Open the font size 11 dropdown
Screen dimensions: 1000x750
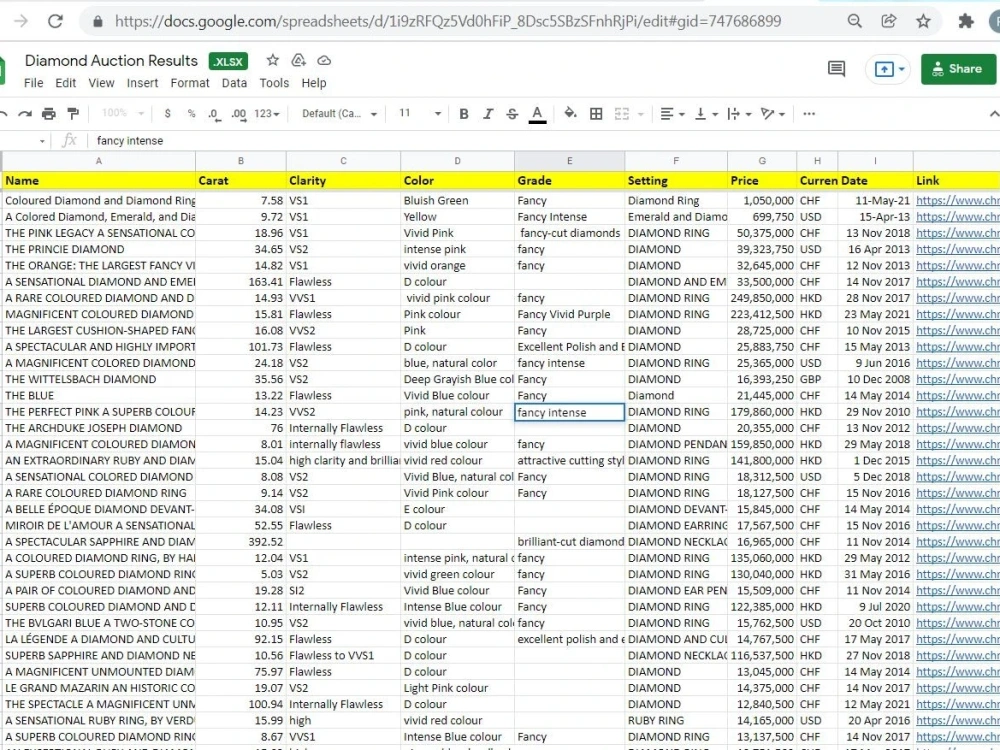420,114
